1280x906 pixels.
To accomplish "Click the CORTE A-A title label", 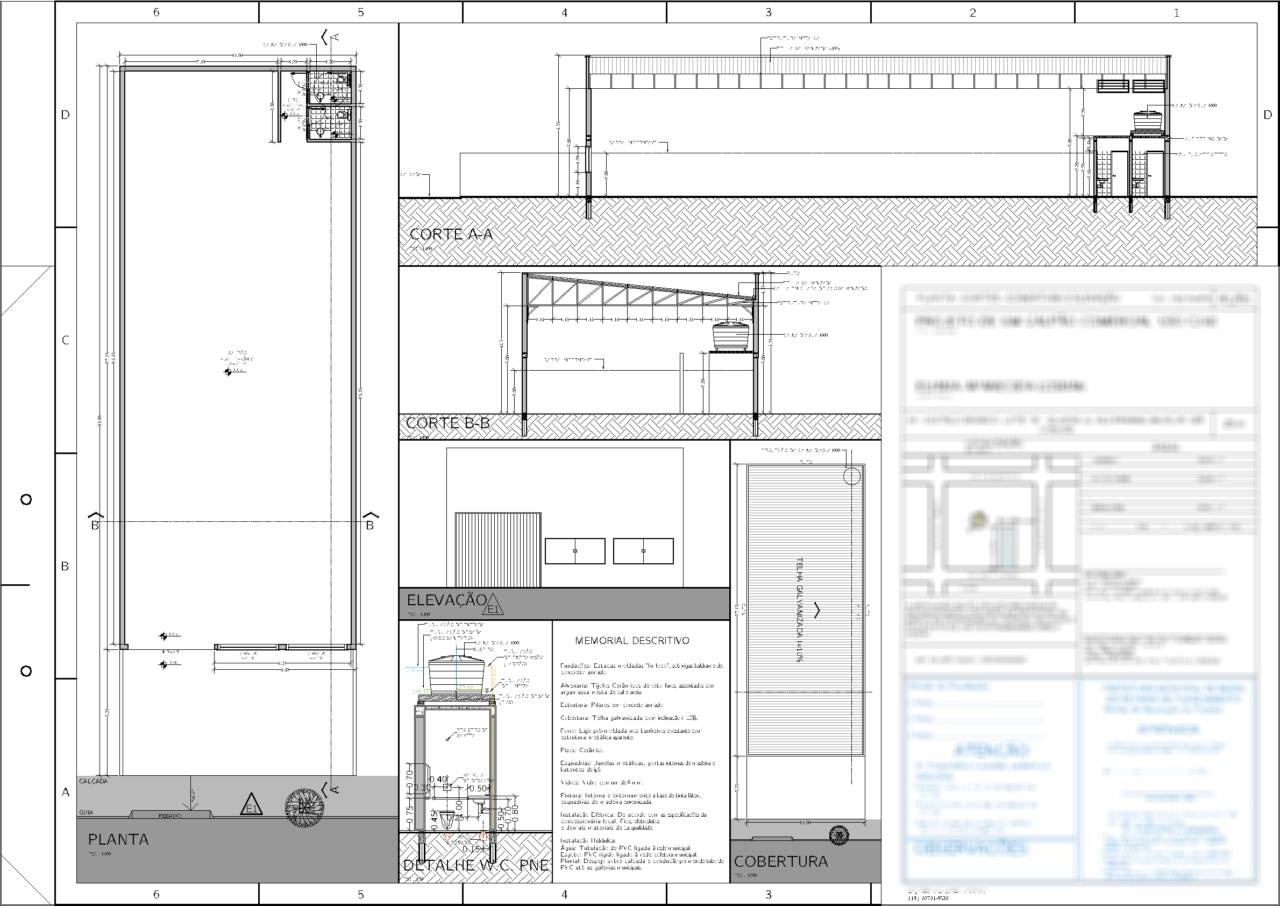I will [450, 234].
